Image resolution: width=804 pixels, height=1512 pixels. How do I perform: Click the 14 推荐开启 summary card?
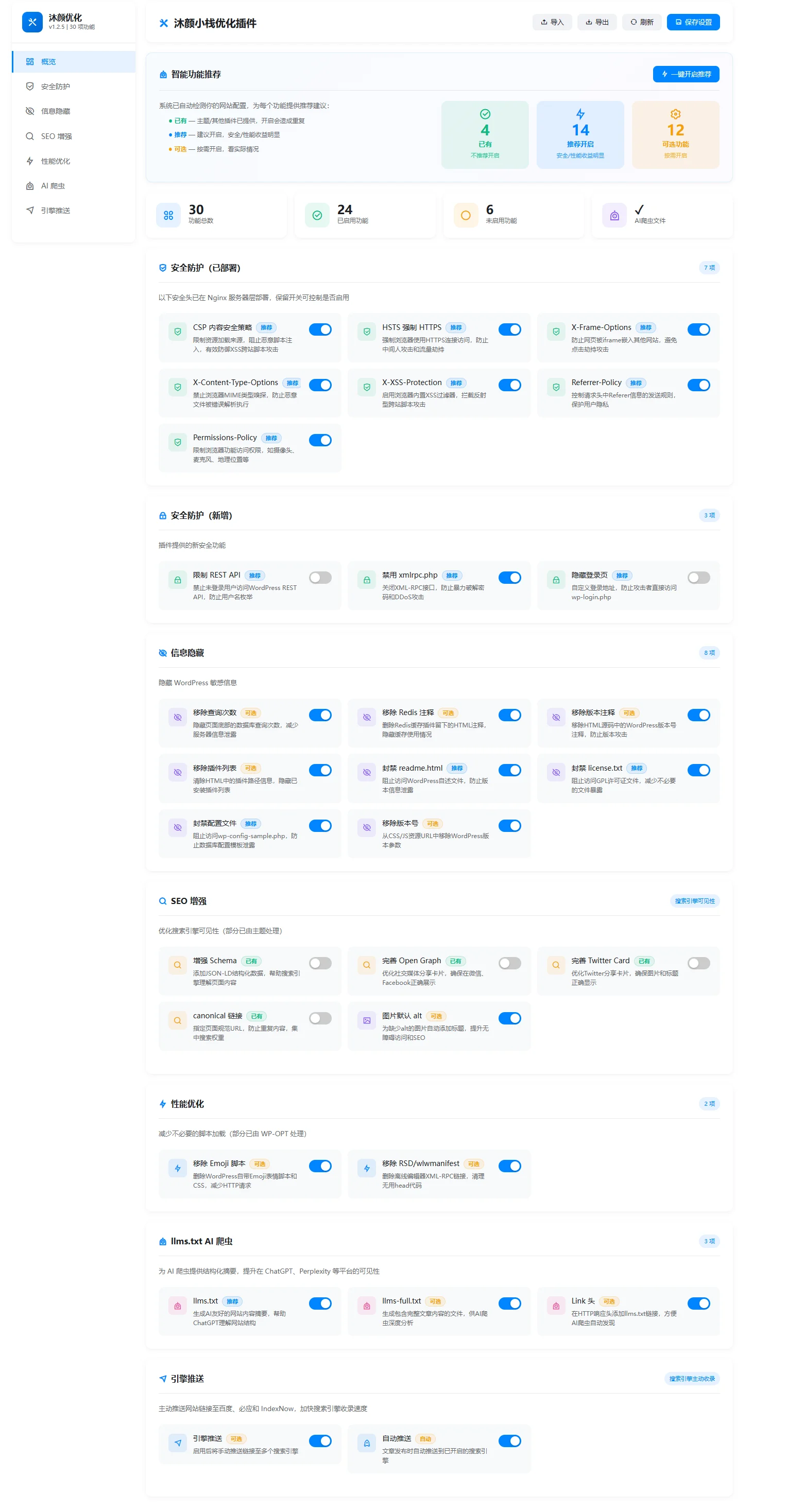(579, 135)
